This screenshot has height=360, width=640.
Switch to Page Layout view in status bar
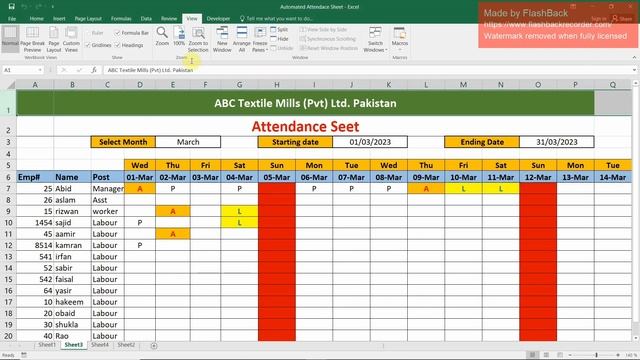[x=546, y=355]
